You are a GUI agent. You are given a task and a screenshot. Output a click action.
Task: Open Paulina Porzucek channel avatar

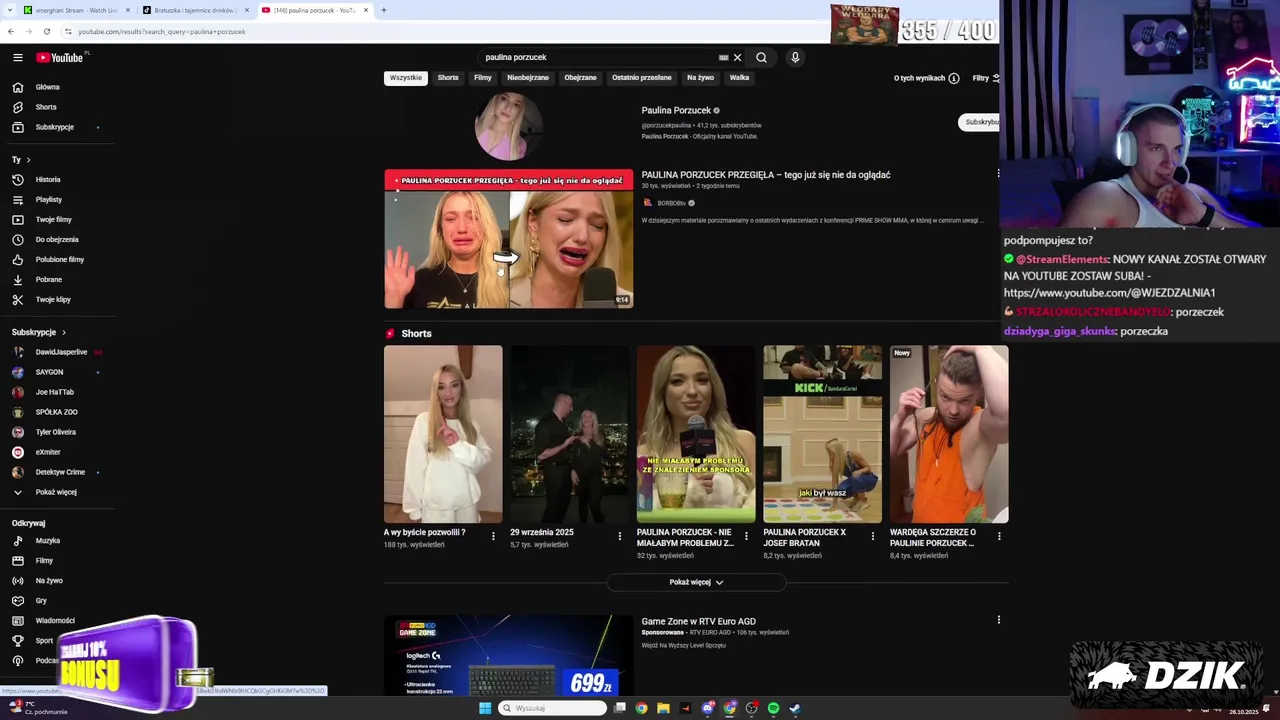click(x=508, y=127)
